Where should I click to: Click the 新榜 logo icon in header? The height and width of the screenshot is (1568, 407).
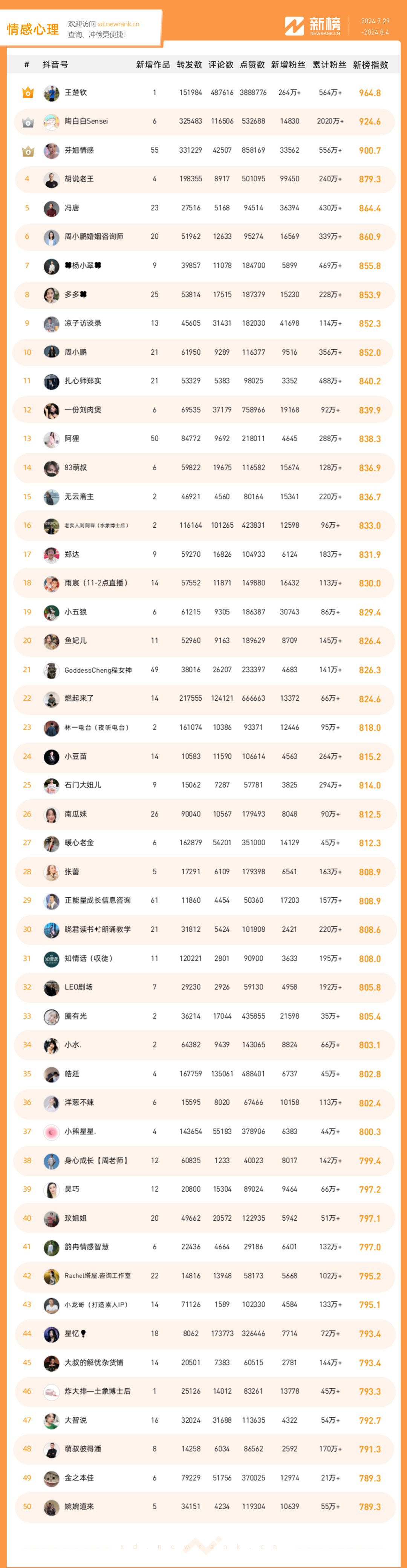[294, 26]
